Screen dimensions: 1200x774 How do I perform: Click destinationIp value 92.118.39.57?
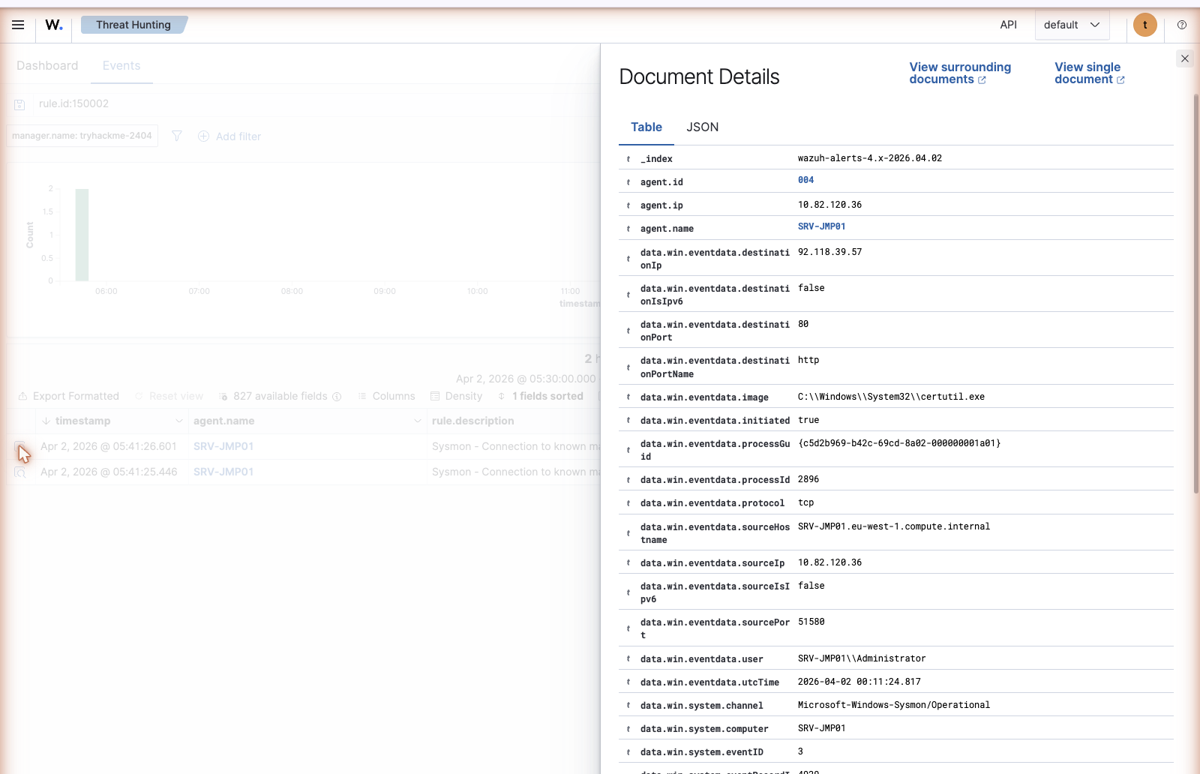tap(830, 252)
